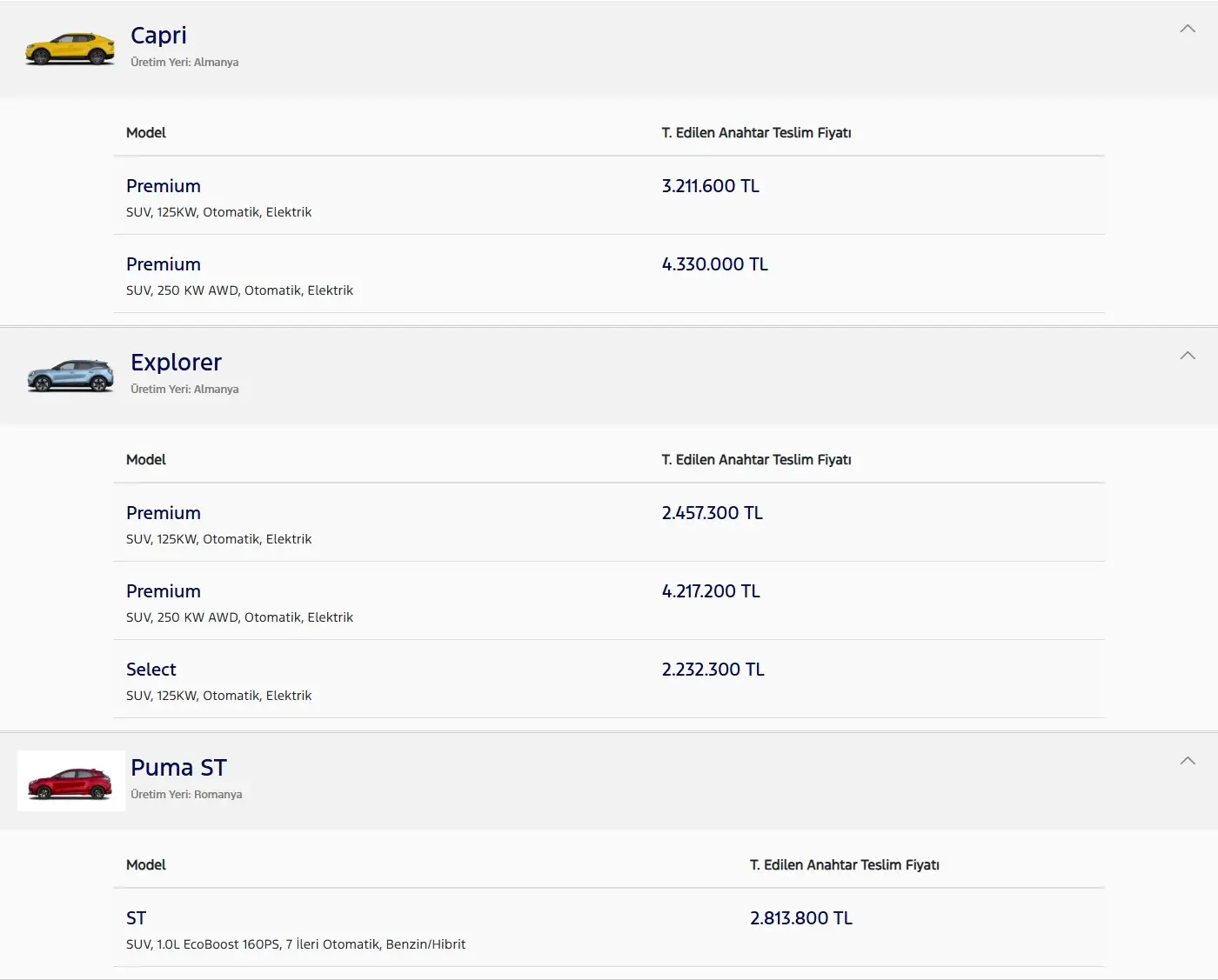Open the yellow Capri car thumbnail
This screenshot has height=980, width=1218.
pyautogui.click(x=70, y=49)
